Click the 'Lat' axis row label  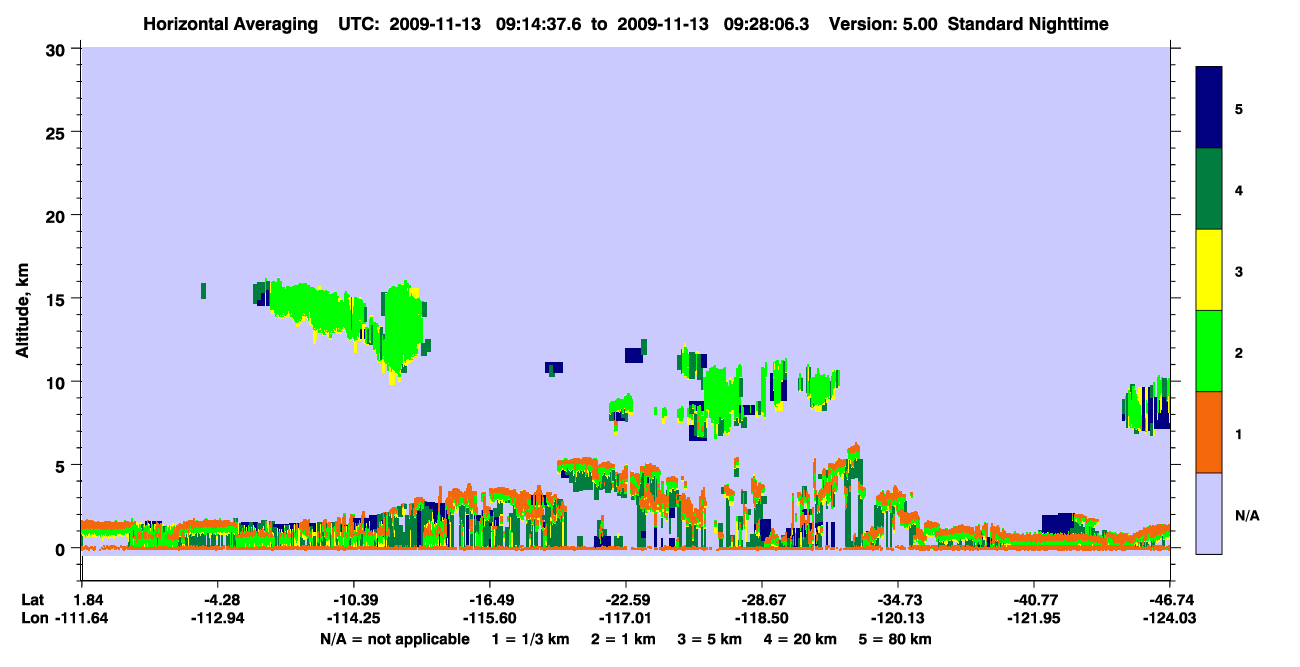[32, 599]
